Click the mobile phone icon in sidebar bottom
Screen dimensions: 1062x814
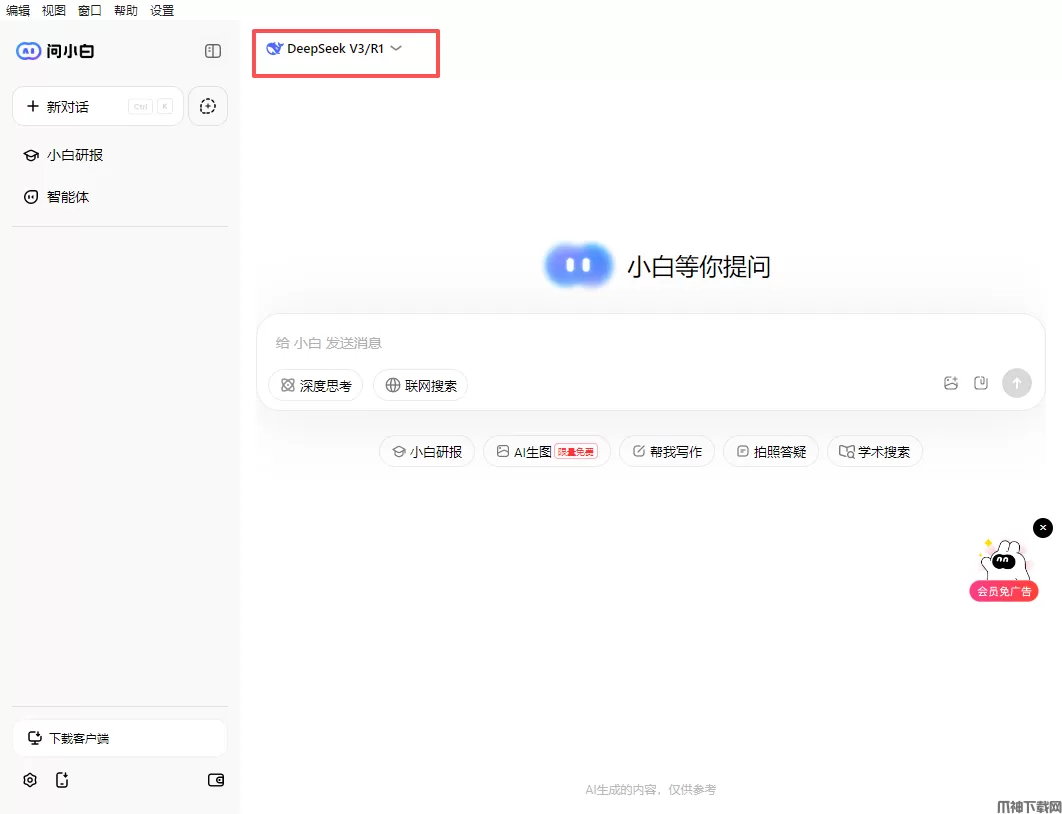click(62, 780)
